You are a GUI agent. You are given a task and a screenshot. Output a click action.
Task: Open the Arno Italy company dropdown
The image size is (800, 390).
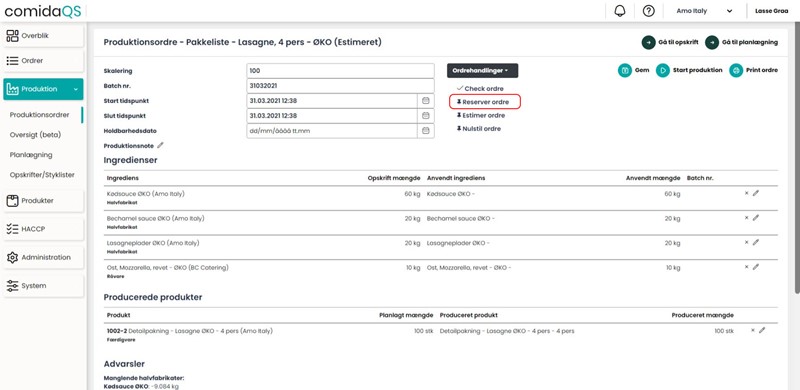(704, 11)
